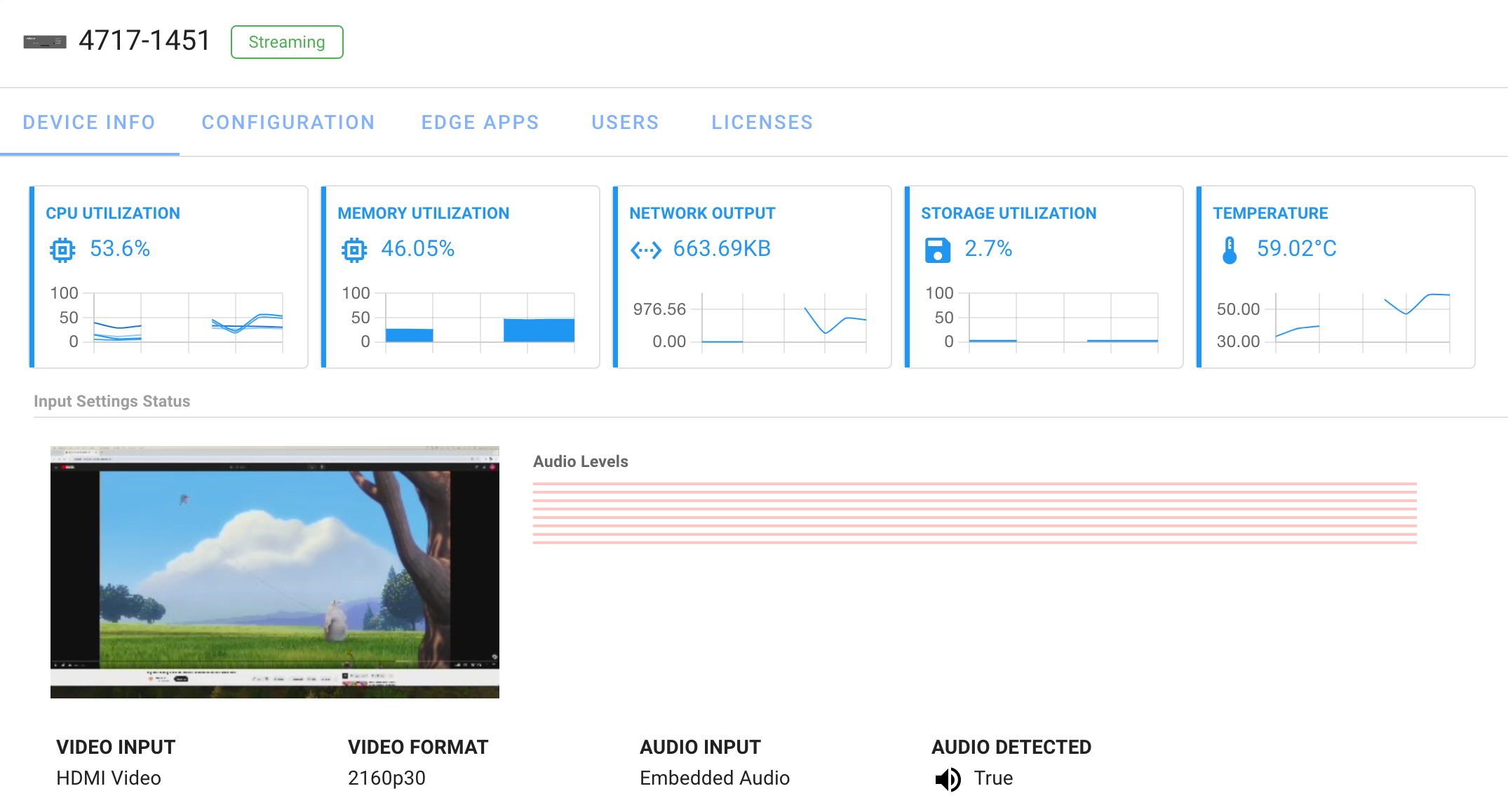Click the speaker icon next to True
Screen dimensions: 1508x812
(x=948, y=779)
